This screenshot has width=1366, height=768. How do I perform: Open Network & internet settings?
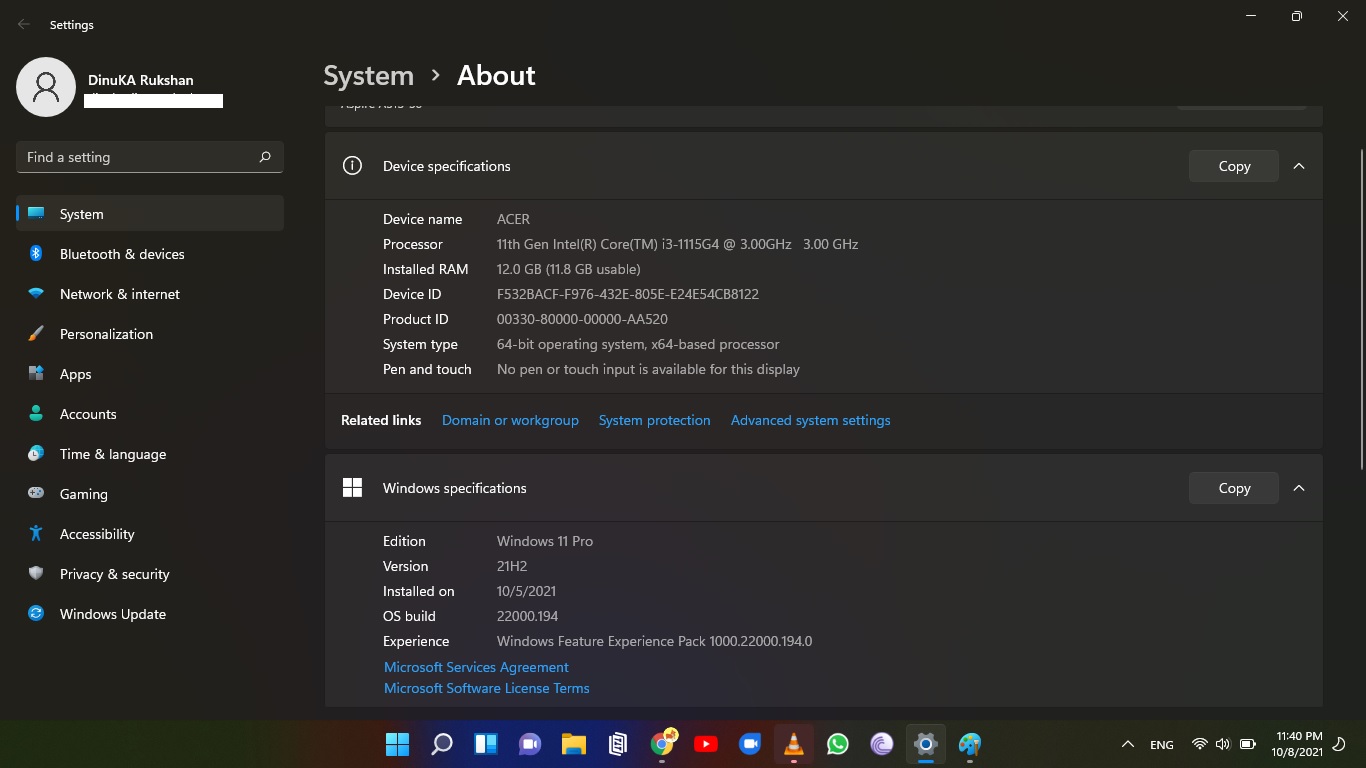150,294
